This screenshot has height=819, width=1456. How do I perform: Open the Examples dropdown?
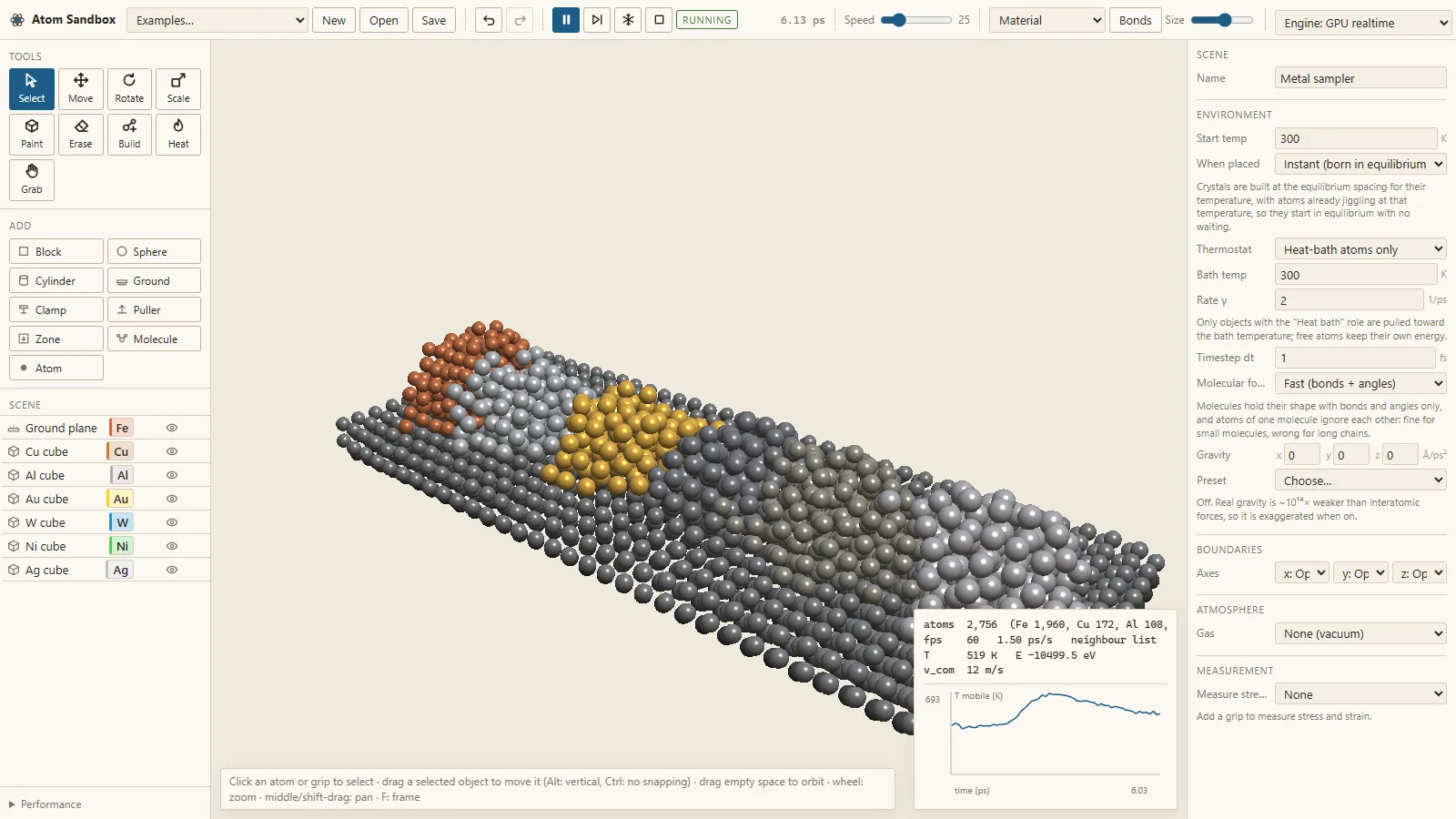217,20
